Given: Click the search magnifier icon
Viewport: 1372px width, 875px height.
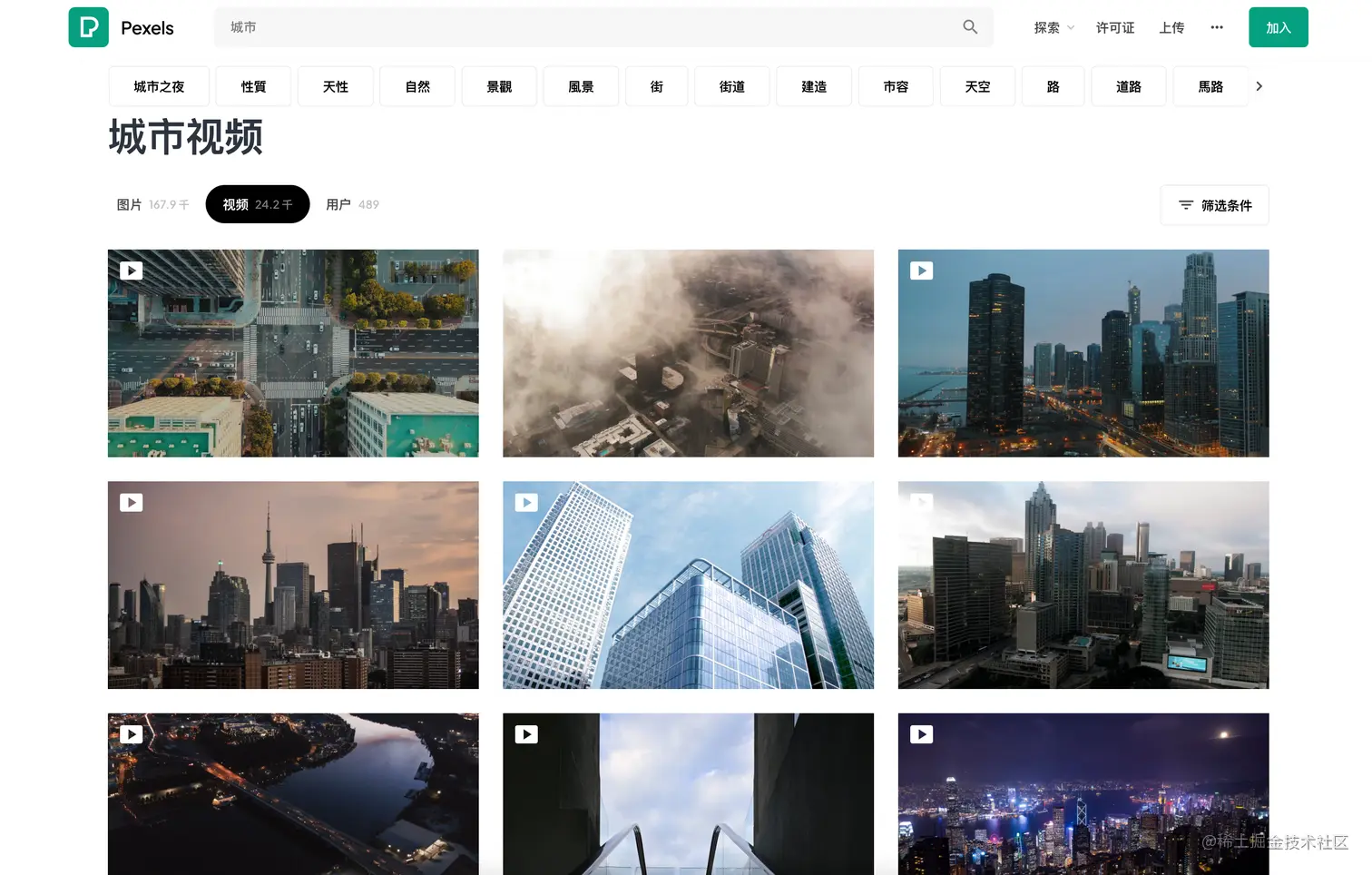Looking at the screenshot, I should pos(970,27).
